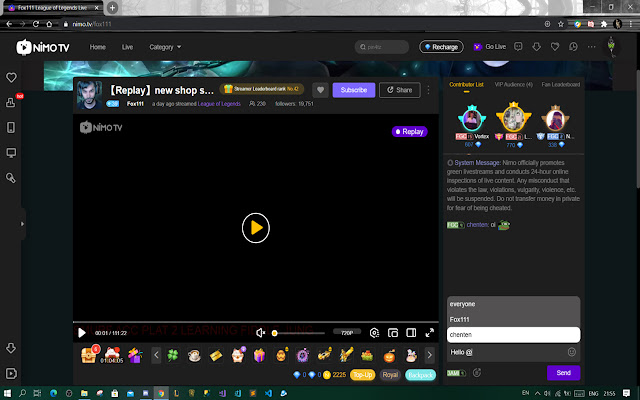
Task: Show previous gifts with left arrow
Action: 156,355
